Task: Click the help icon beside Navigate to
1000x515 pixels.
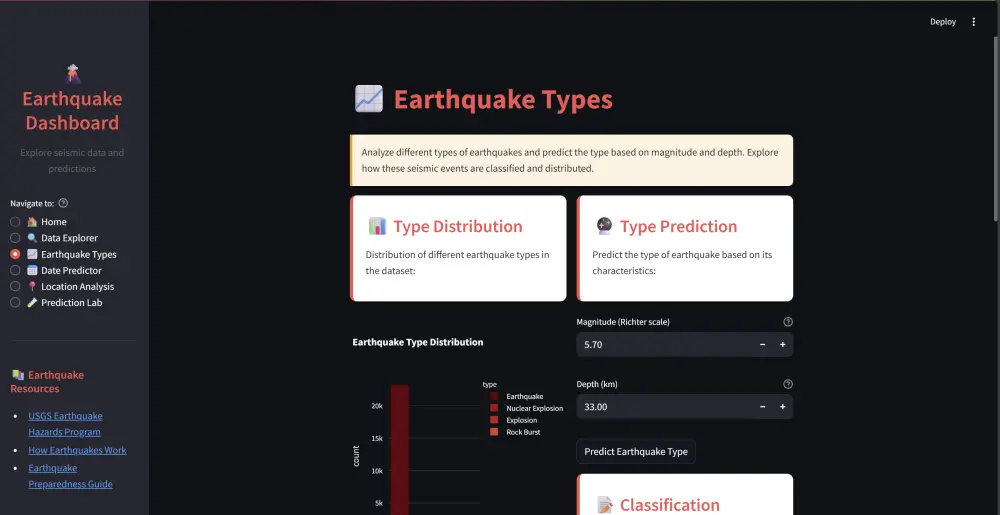Action: point(63,203)
